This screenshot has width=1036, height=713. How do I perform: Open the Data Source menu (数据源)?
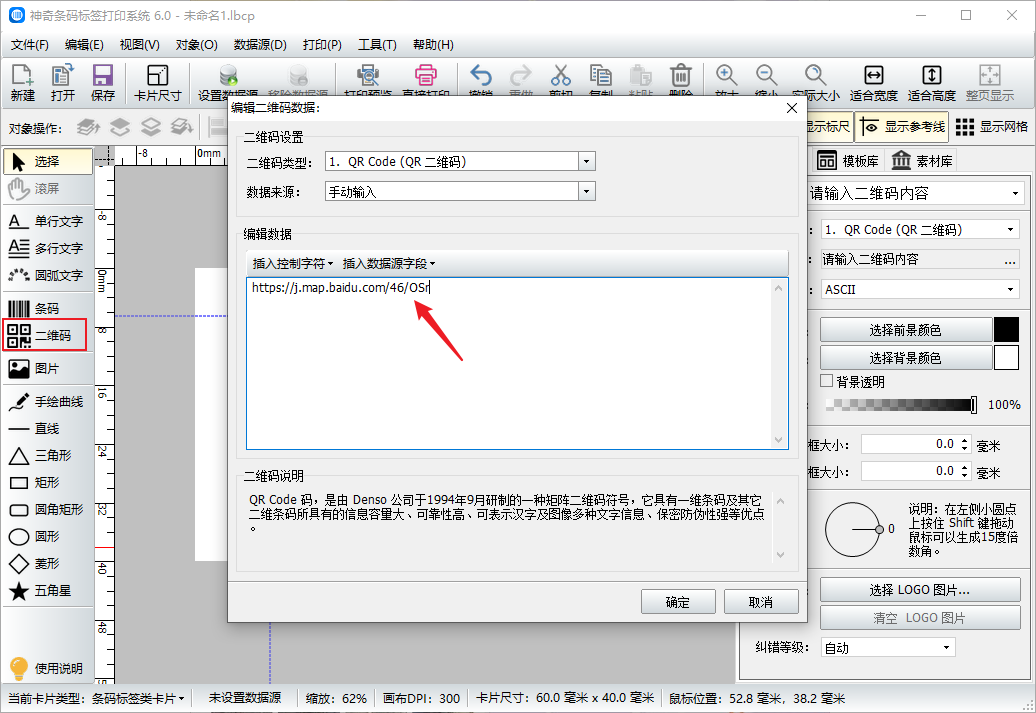(x=260, y=45)
